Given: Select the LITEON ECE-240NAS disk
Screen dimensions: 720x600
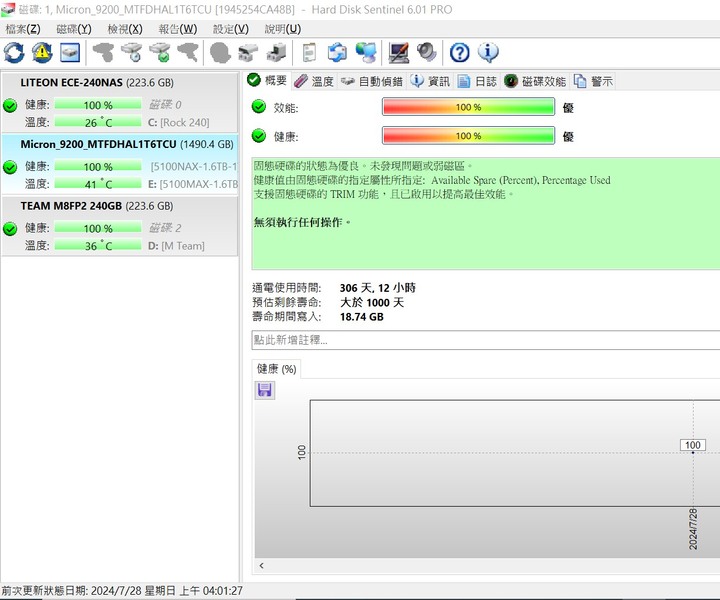Looking at the screenshot, I should click(120, 102).
